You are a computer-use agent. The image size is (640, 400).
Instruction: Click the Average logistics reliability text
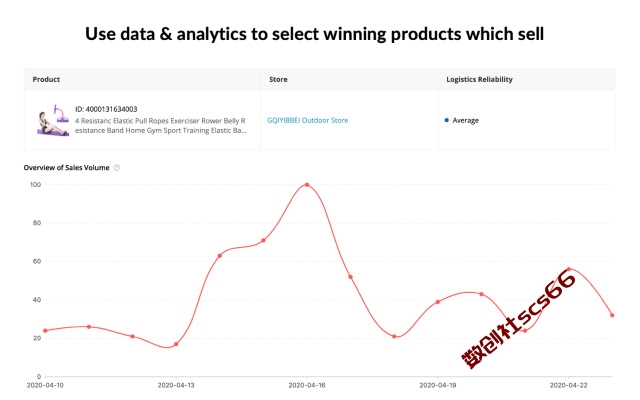pos(466,120)
